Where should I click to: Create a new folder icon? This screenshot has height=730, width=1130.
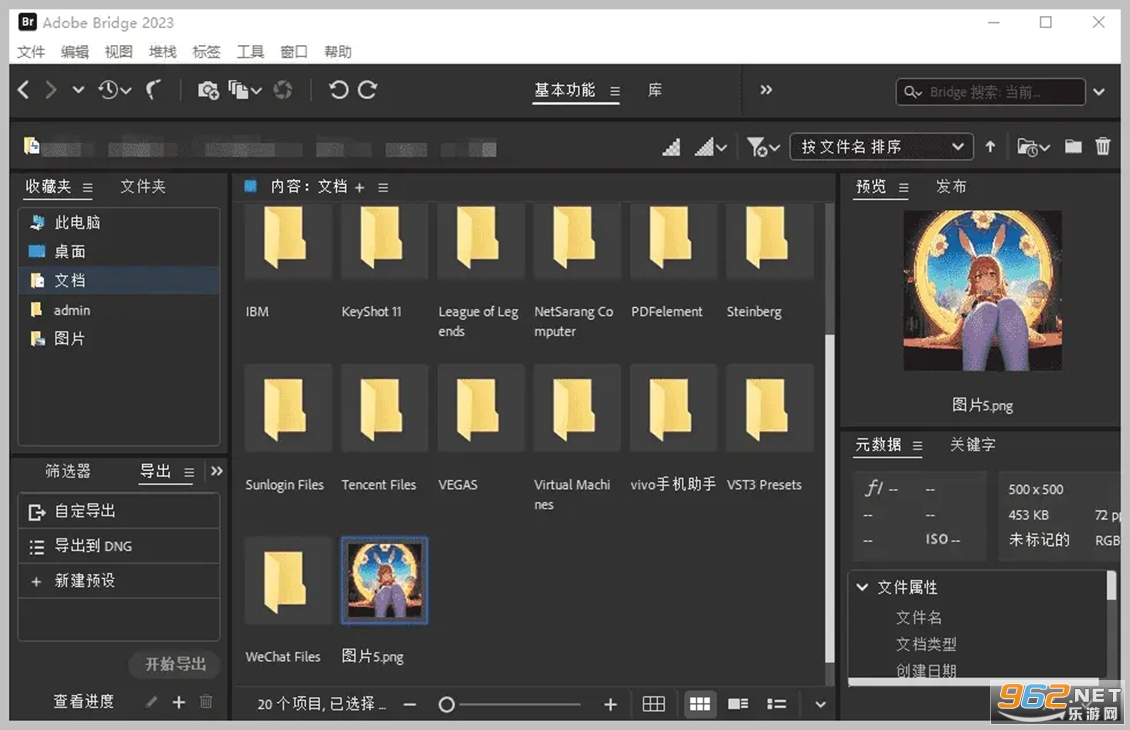point(1073,147)
